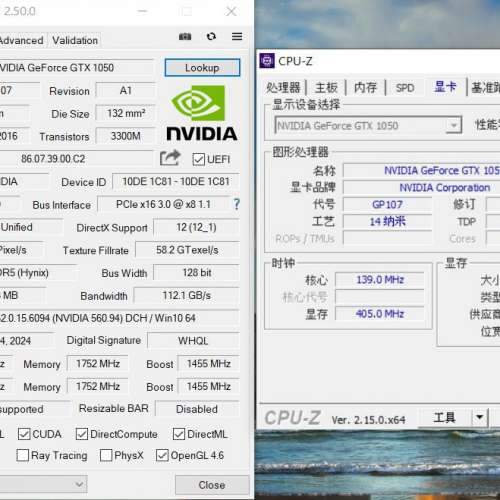The image size is (500, 500).
Task: Click the GPU-Z Close button
Action: (x=212, y=485)
